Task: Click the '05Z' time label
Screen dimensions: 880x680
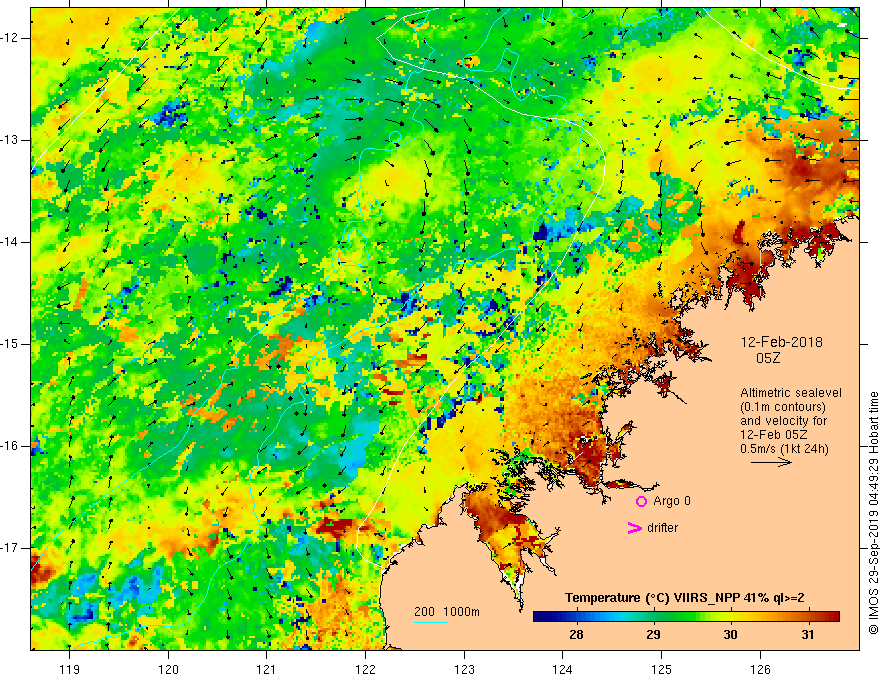Action: 768,358
